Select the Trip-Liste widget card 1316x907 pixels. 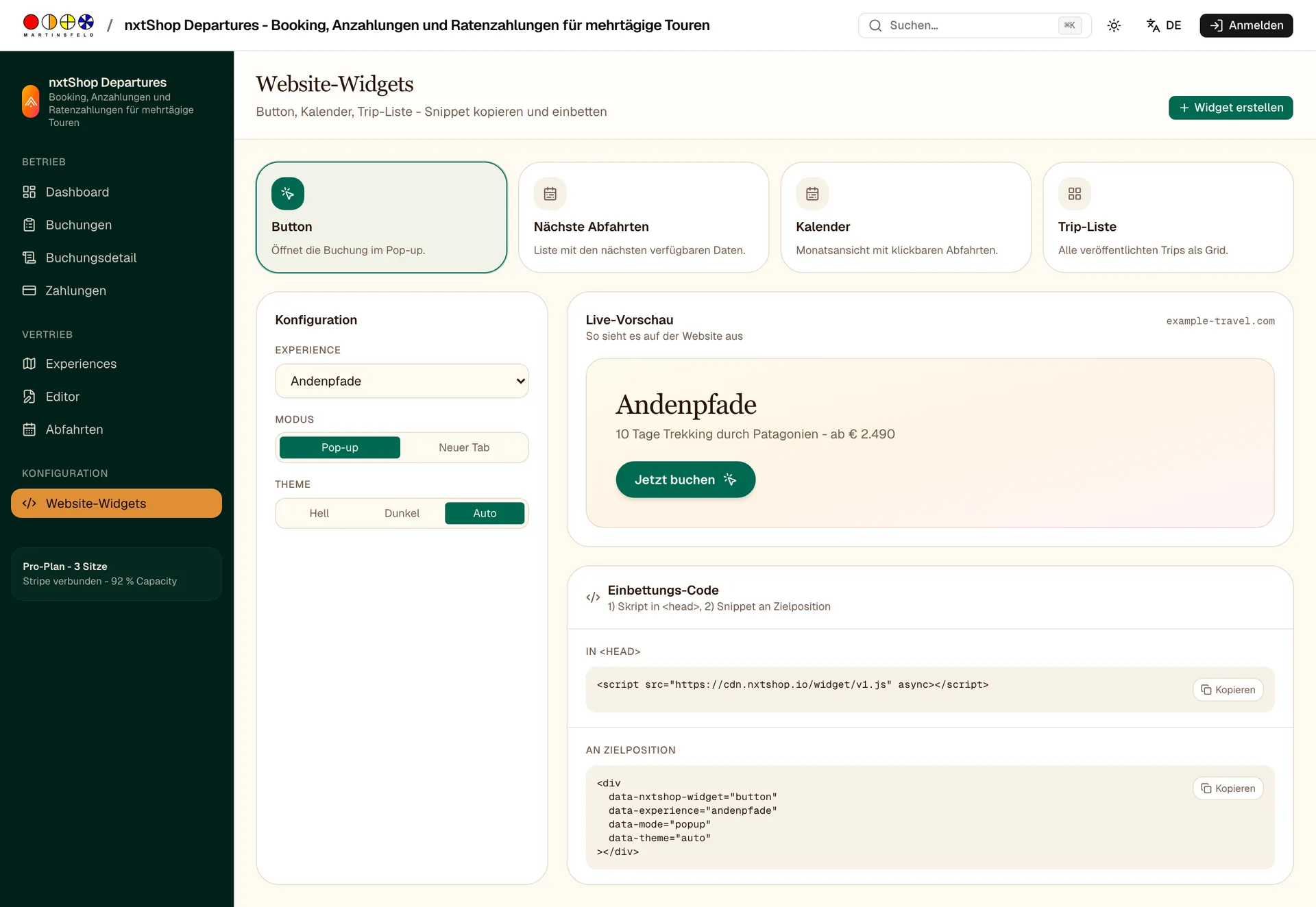pyautogui.click(x=1168, y=217)
